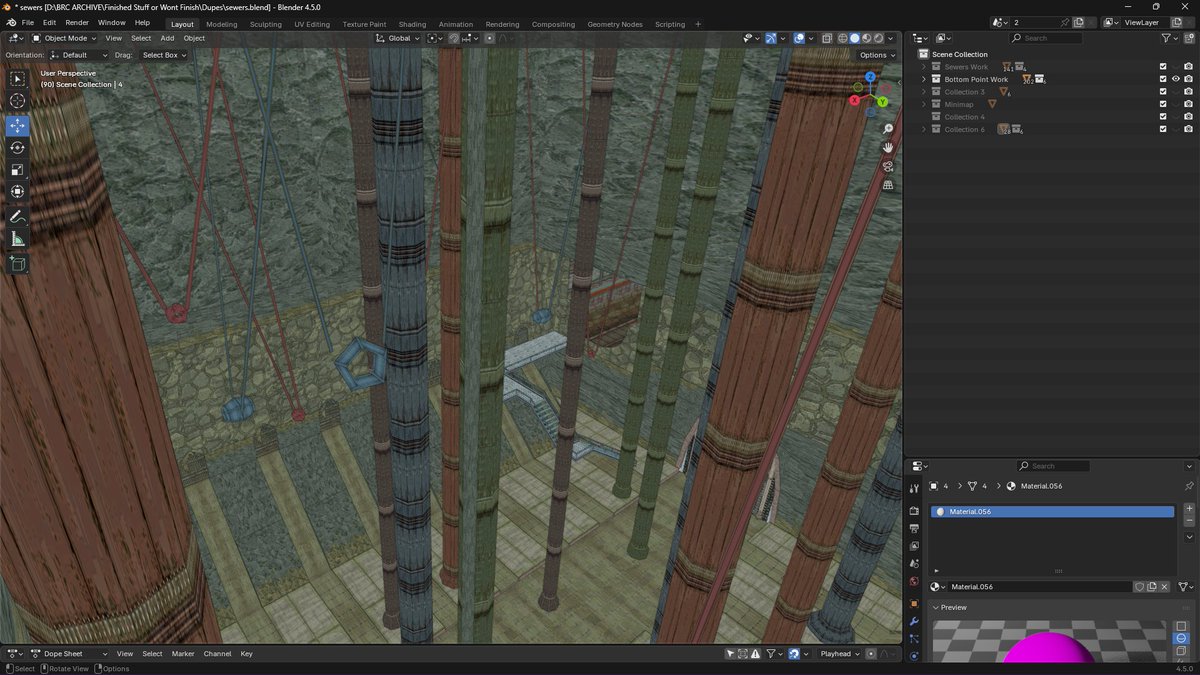Open the Particles properties tab

pyautogui.click(x=914, y=639)
